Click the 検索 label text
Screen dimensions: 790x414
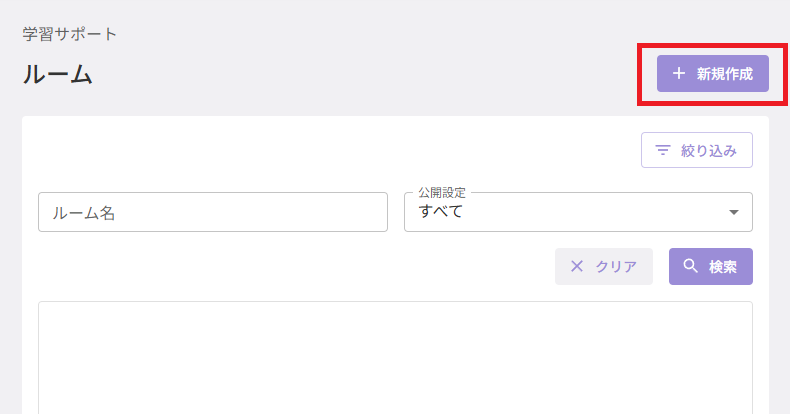pyautogui.click(x=723, y=267)
